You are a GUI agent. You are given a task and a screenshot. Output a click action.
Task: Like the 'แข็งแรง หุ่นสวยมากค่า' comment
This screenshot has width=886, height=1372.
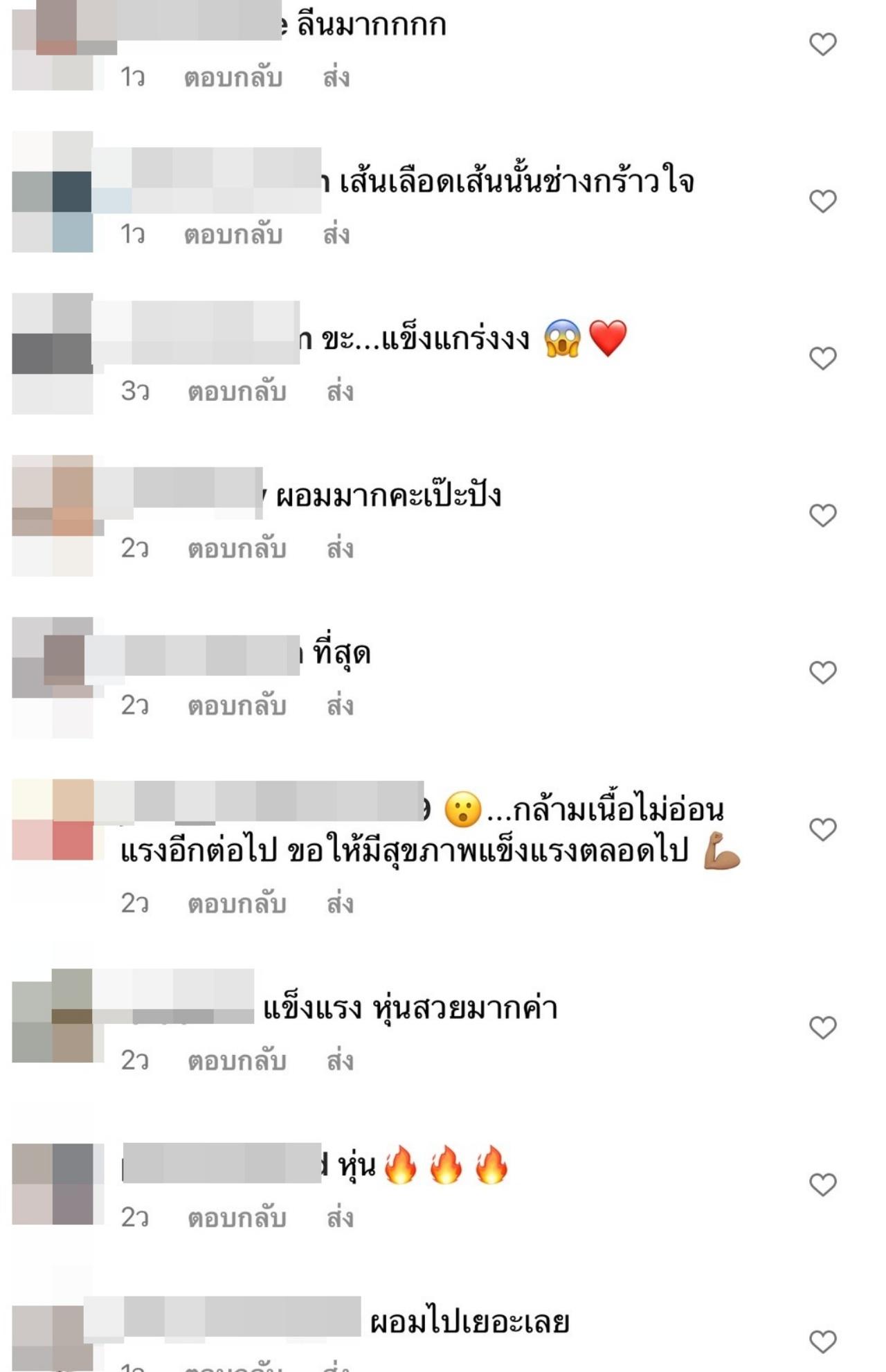[823, 1028]
